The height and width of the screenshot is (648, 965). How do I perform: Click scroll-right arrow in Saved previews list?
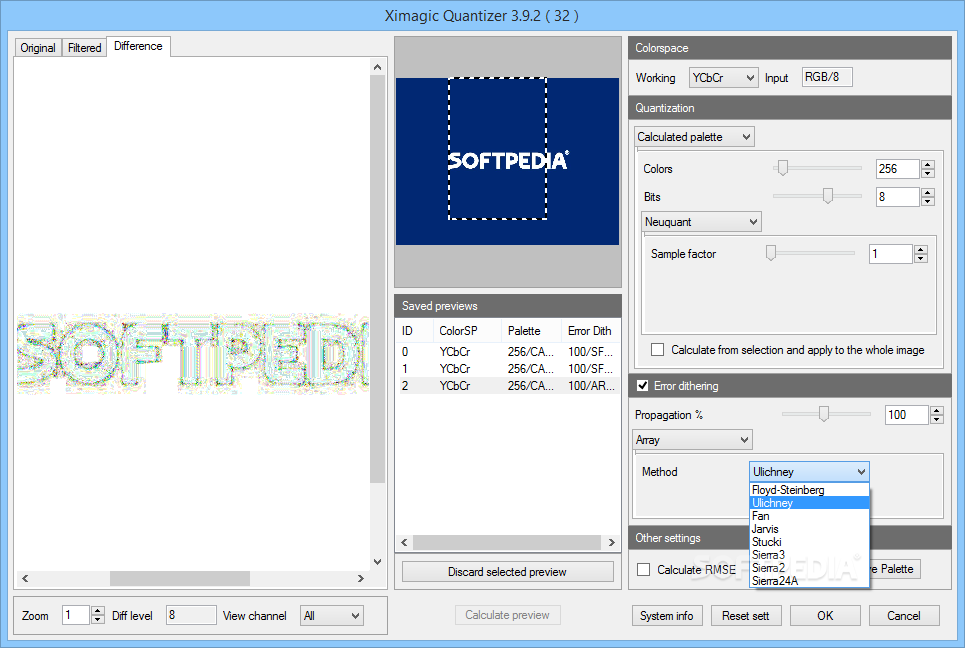(x=611, y=542)
